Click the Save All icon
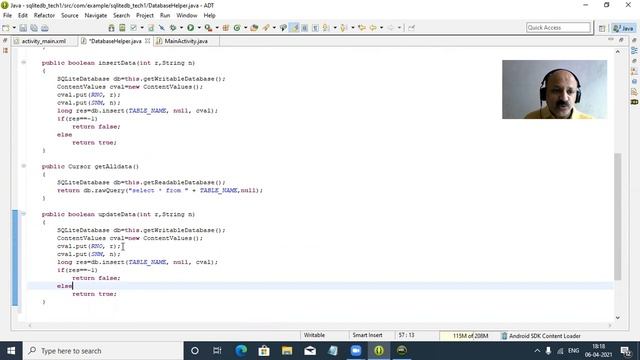 tap(34, 28)
